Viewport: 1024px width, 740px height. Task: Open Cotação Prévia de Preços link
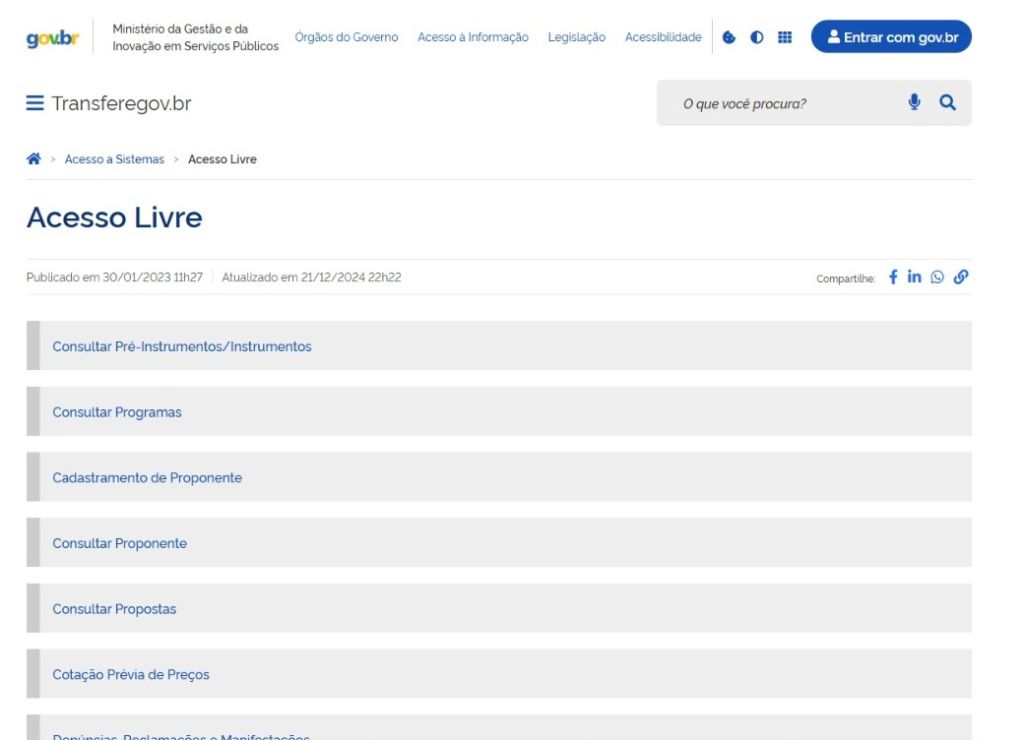point(131,675)
